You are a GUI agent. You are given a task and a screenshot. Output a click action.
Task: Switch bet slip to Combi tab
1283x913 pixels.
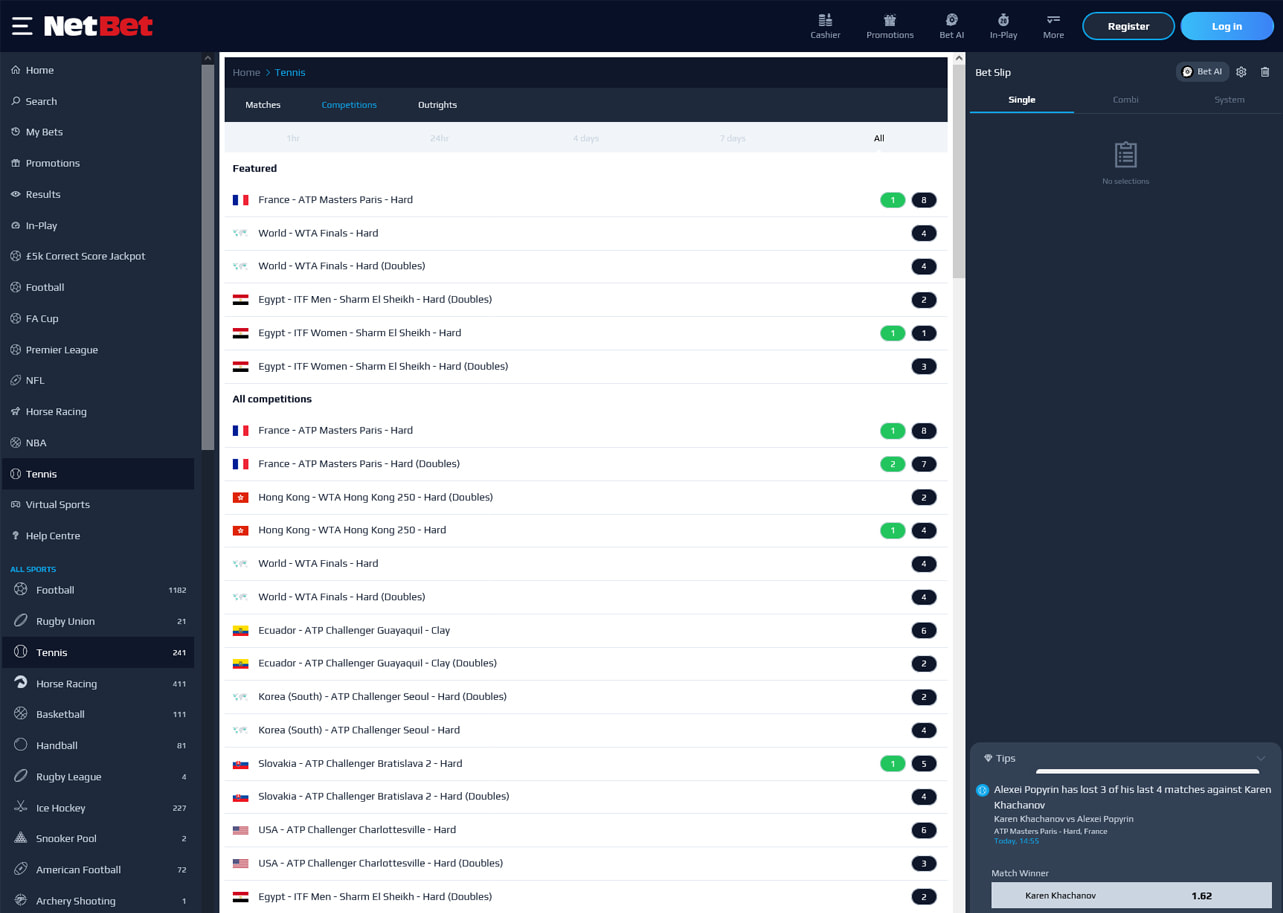[1126, 100]
